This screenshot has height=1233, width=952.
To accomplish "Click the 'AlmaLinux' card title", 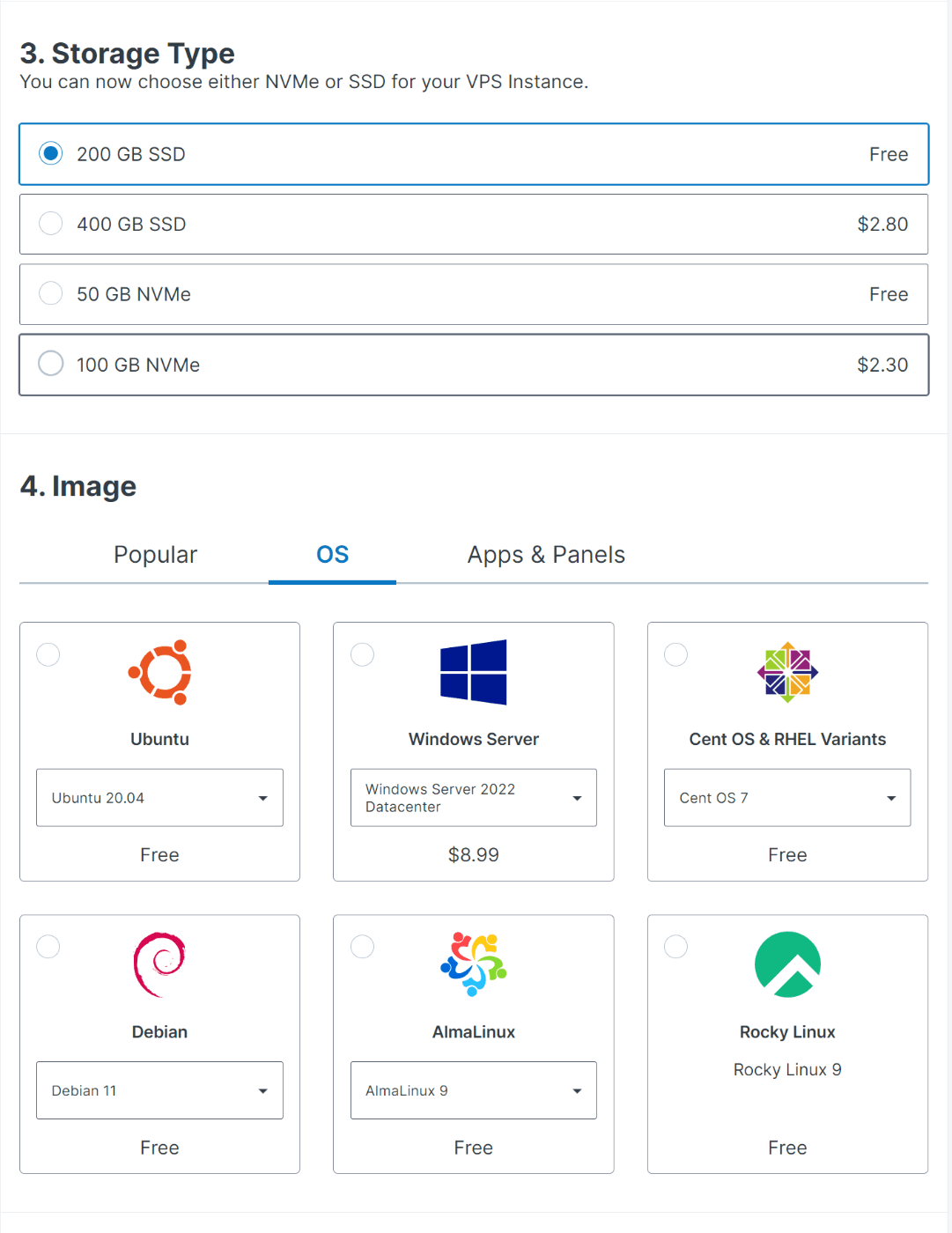I will pyautogui.click(x=474, y=1032).
